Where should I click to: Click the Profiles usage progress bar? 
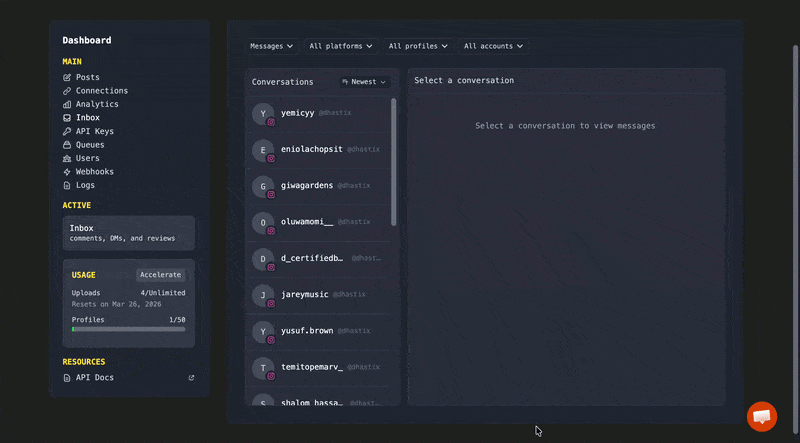[x=129, y=329]
